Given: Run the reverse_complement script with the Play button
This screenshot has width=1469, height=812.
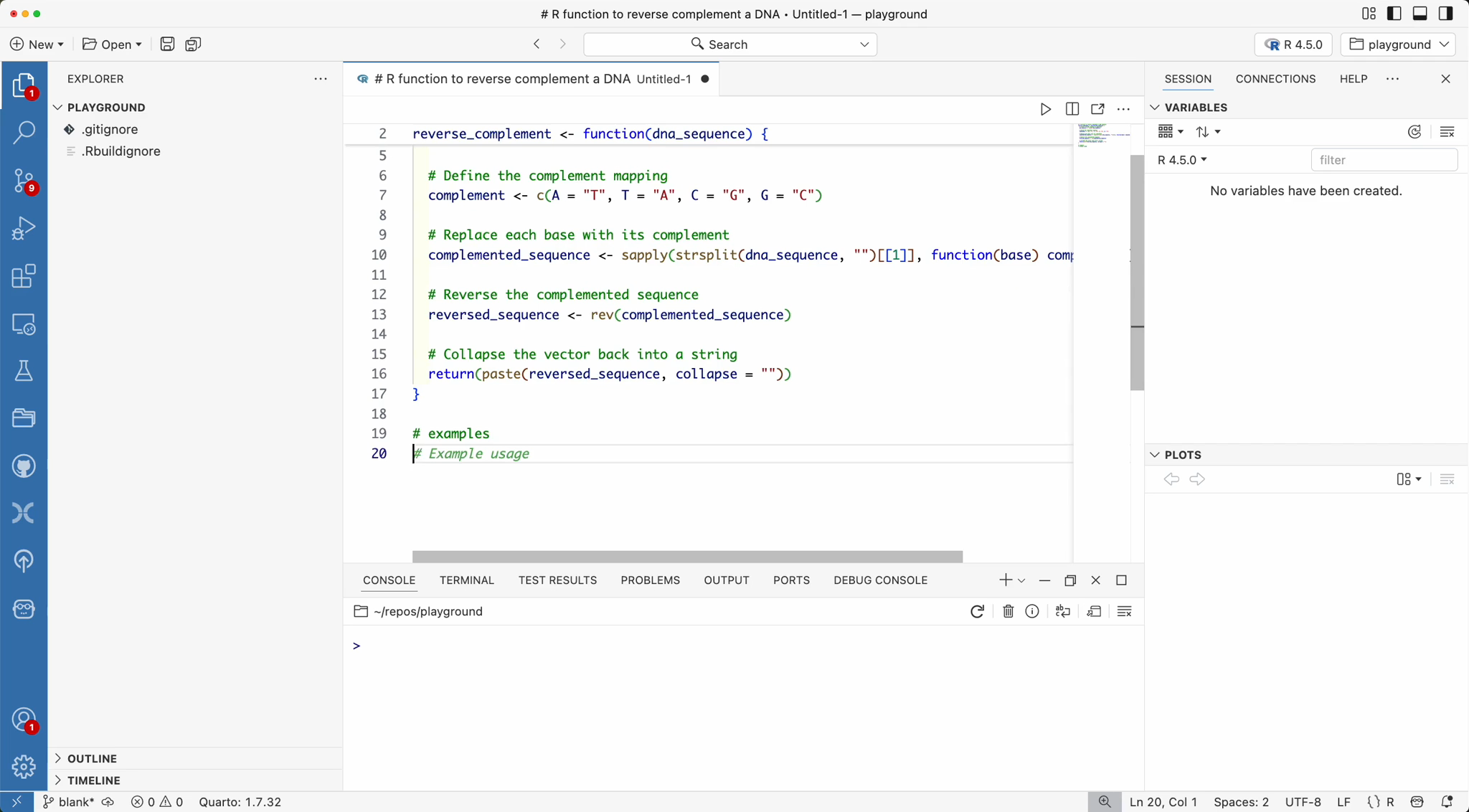Looking at the screenshot, I should point(1047,109).
